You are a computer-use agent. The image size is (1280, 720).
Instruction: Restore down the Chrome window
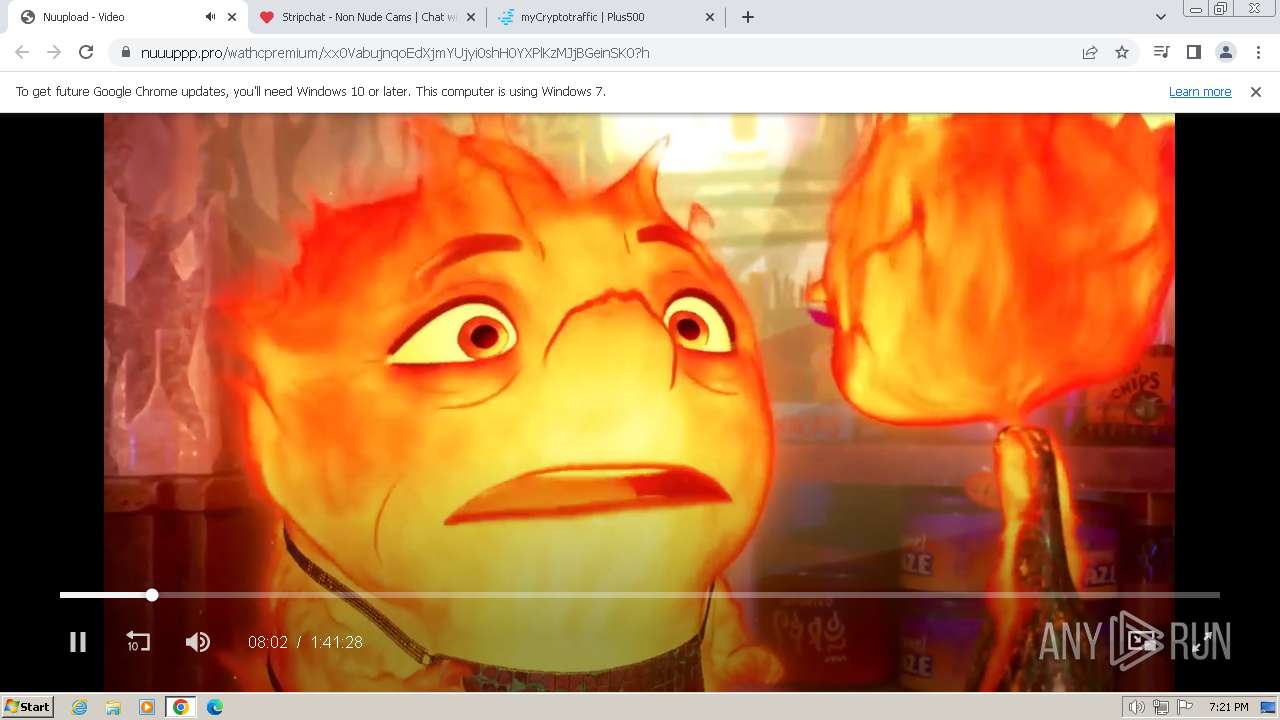tap(1221, 9)
